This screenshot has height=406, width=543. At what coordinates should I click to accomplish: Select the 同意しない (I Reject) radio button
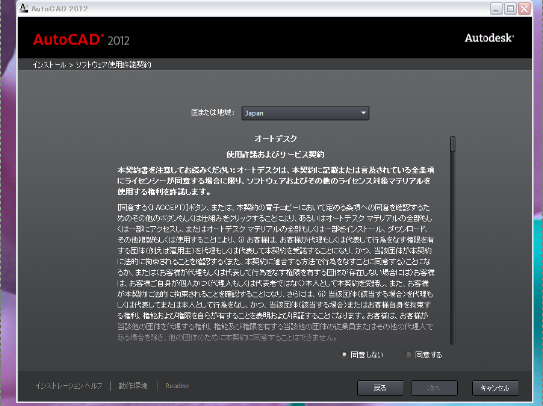344,355
